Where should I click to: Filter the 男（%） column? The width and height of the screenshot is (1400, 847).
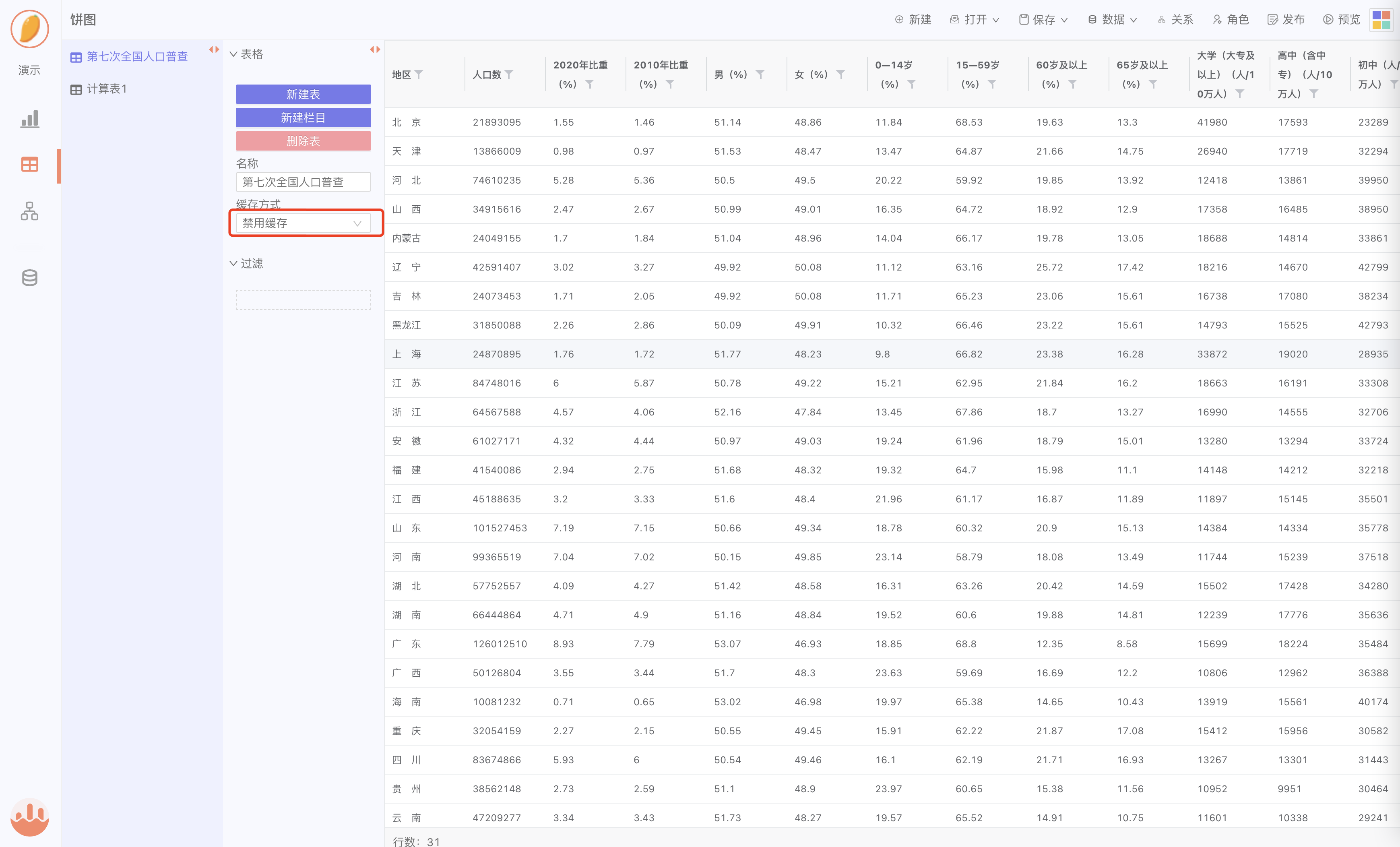760,74
